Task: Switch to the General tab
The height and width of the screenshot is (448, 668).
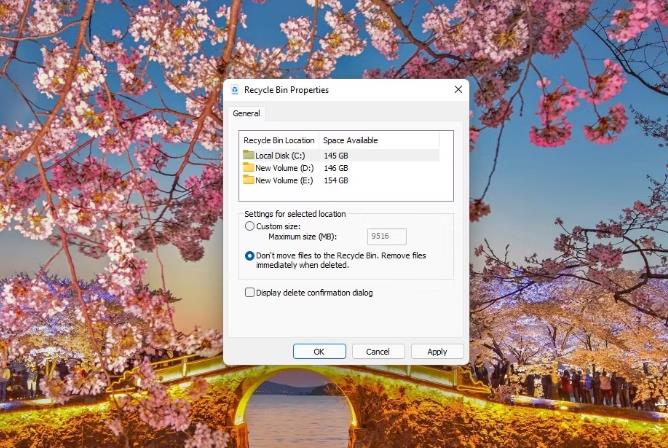Action: point(246,113)
